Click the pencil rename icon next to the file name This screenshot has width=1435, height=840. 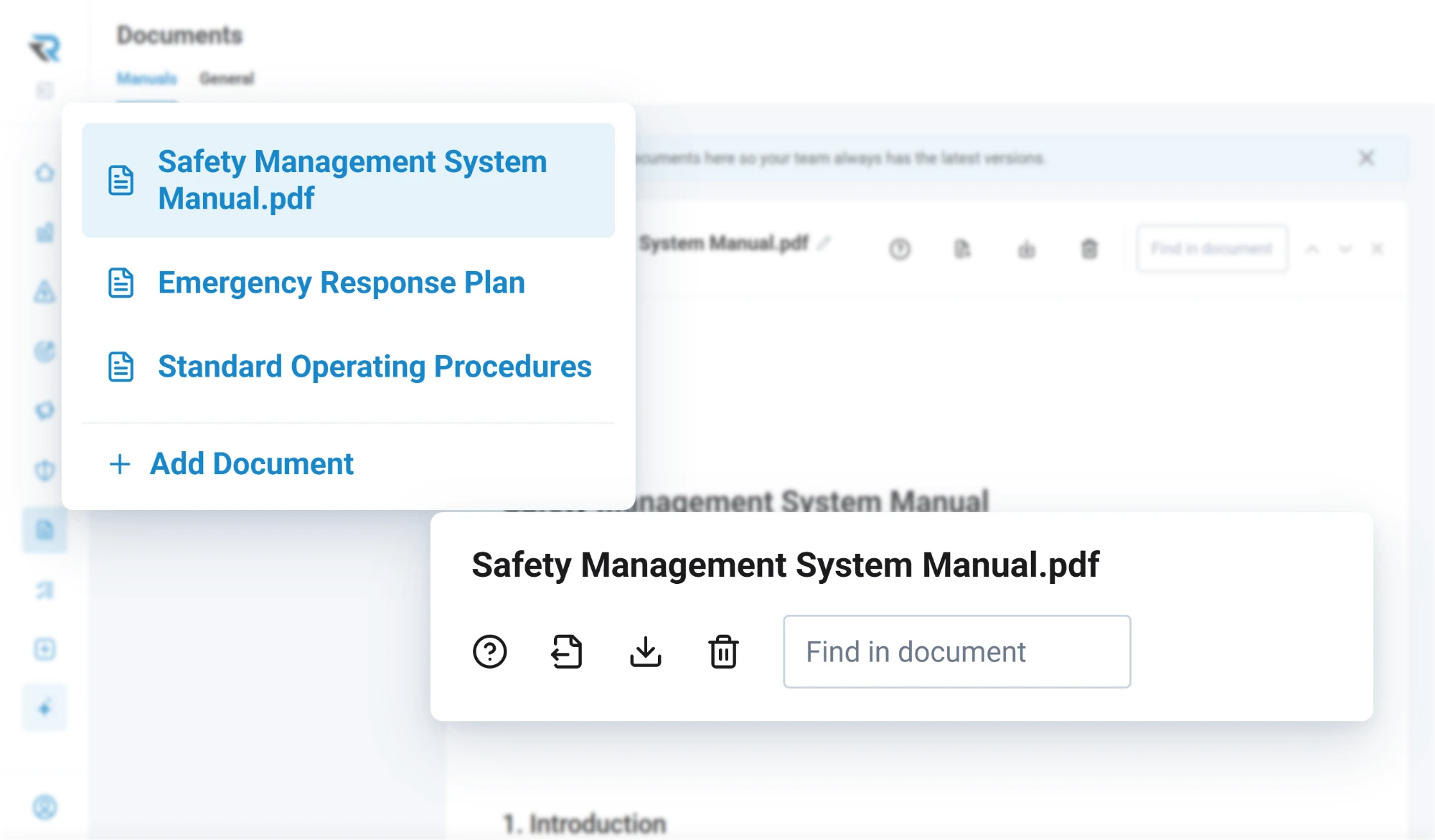tap(824, 243)
